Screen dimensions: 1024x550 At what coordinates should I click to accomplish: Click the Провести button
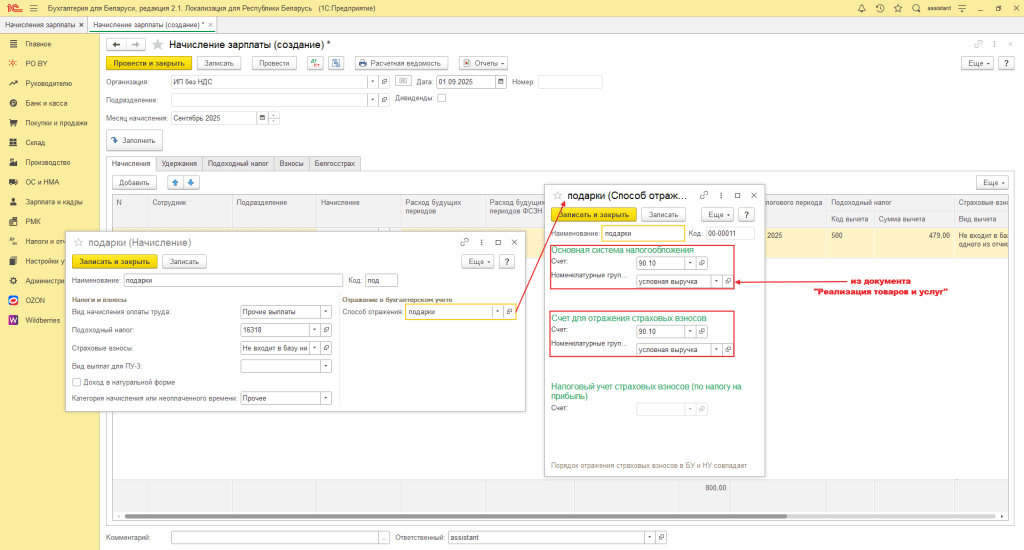coord(274,63)
